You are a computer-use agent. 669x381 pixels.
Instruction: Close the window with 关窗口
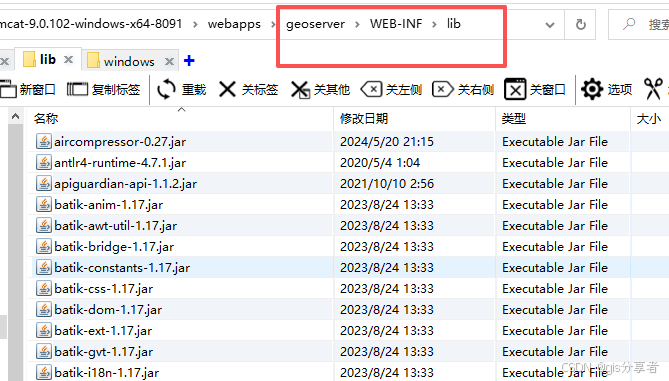[x=535, y=90]
